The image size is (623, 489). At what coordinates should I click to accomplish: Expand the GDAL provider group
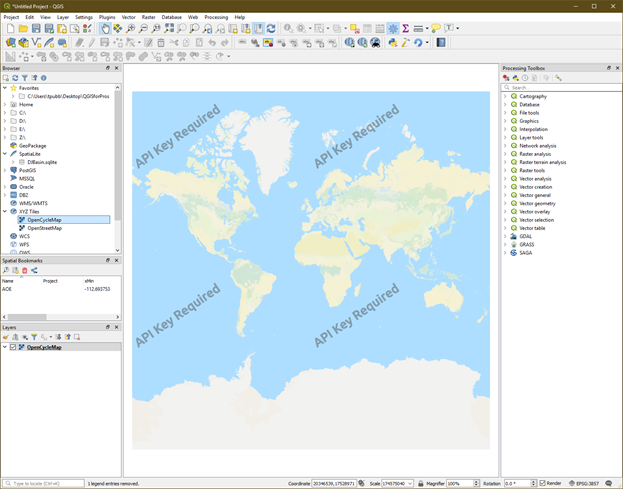[505, 236]
